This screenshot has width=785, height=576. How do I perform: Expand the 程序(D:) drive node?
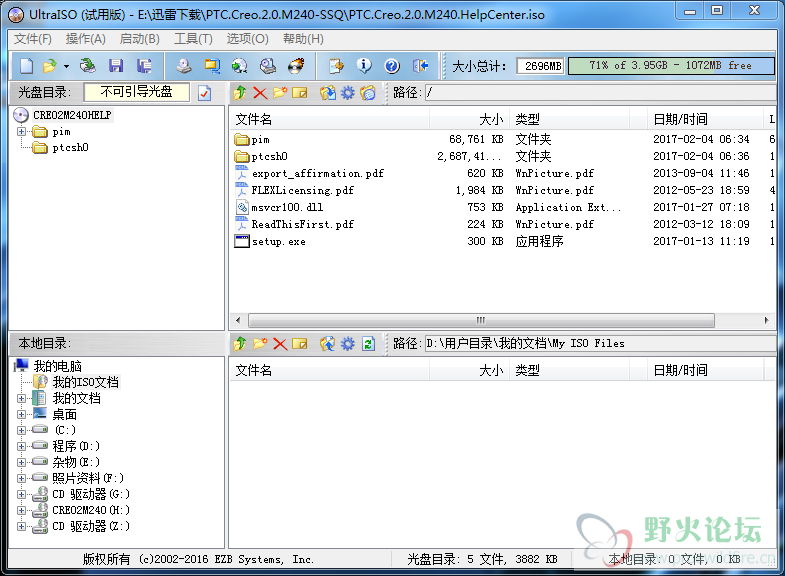click(22, 446)
